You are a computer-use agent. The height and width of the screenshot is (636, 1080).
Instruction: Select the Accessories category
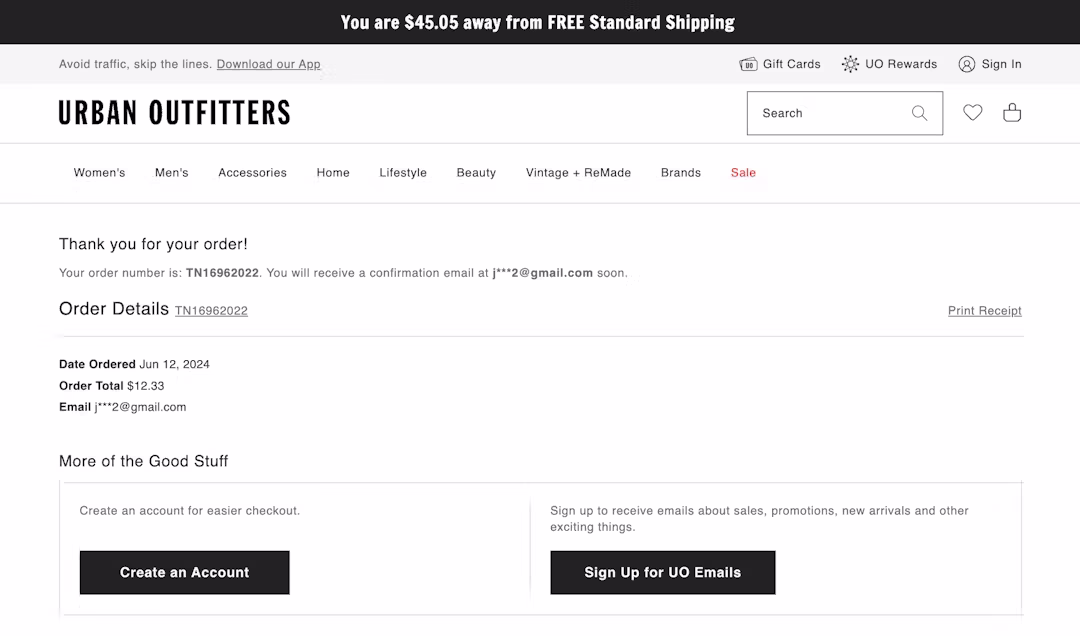coord(252,173)
